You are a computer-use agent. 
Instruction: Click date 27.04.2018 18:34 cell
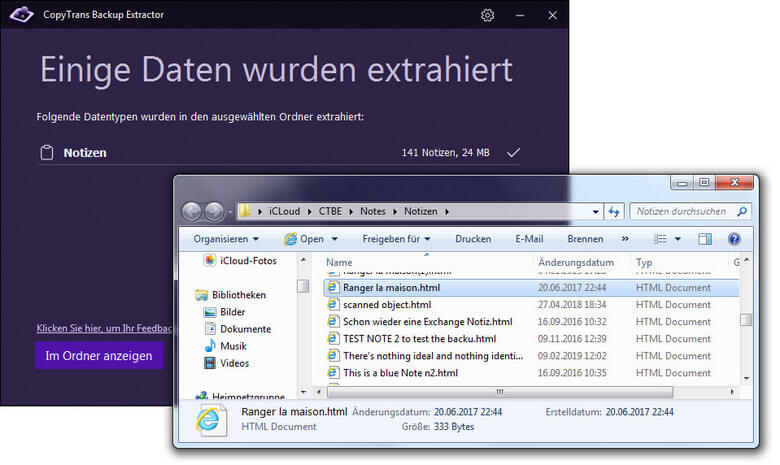[x=572, y=304]
